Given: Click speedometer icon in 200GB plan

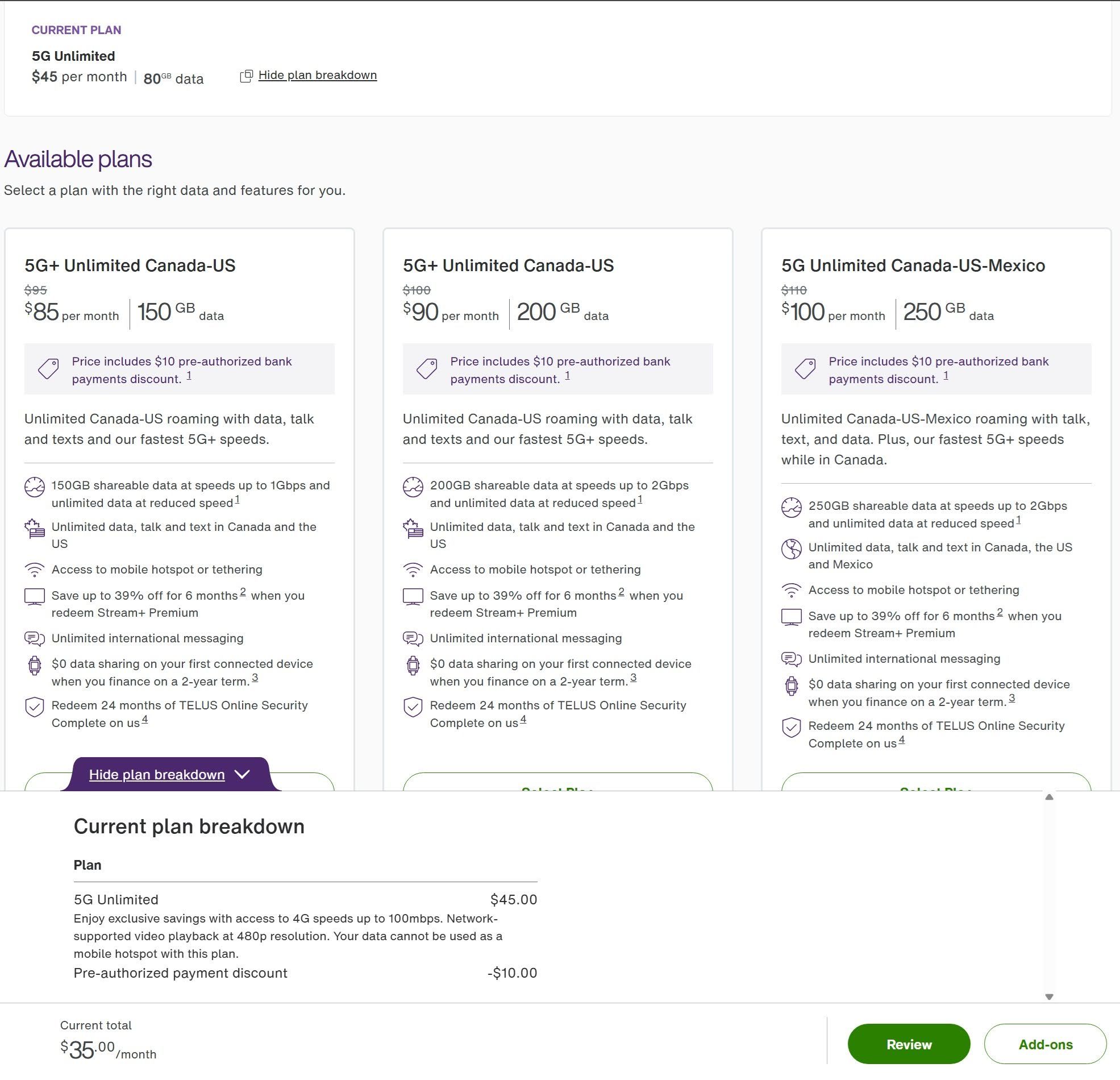Looking at the screenshot, I should point(413,487).
